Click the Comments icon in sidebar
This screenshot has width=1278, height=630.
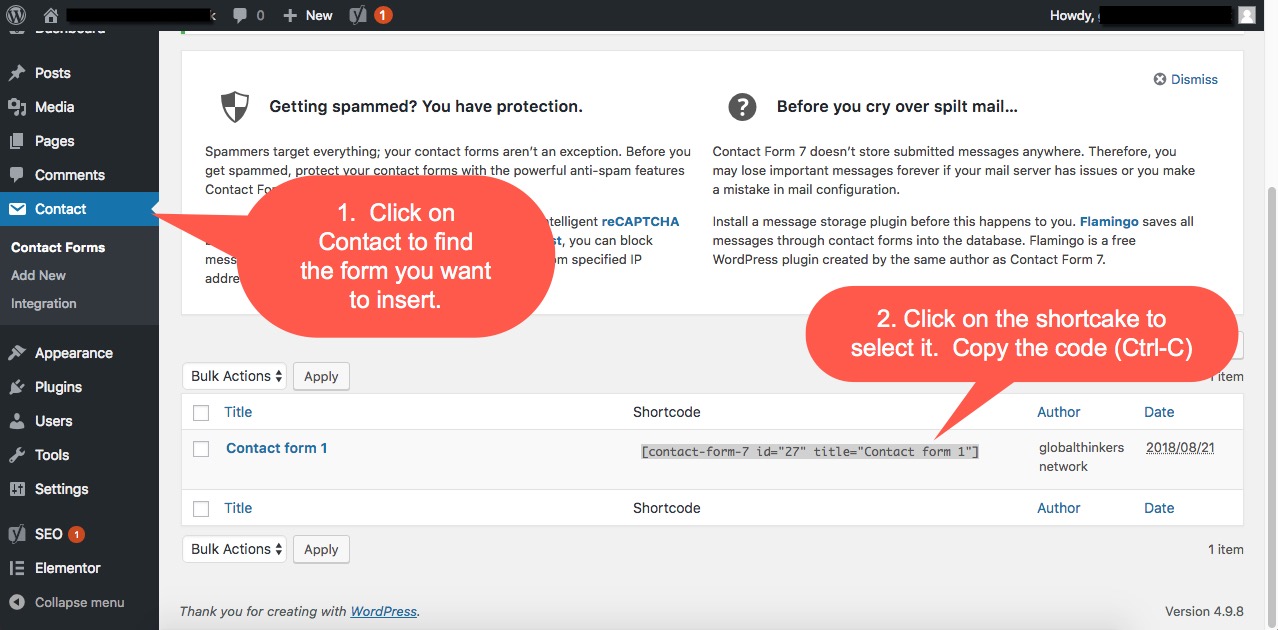coord(16,175)
